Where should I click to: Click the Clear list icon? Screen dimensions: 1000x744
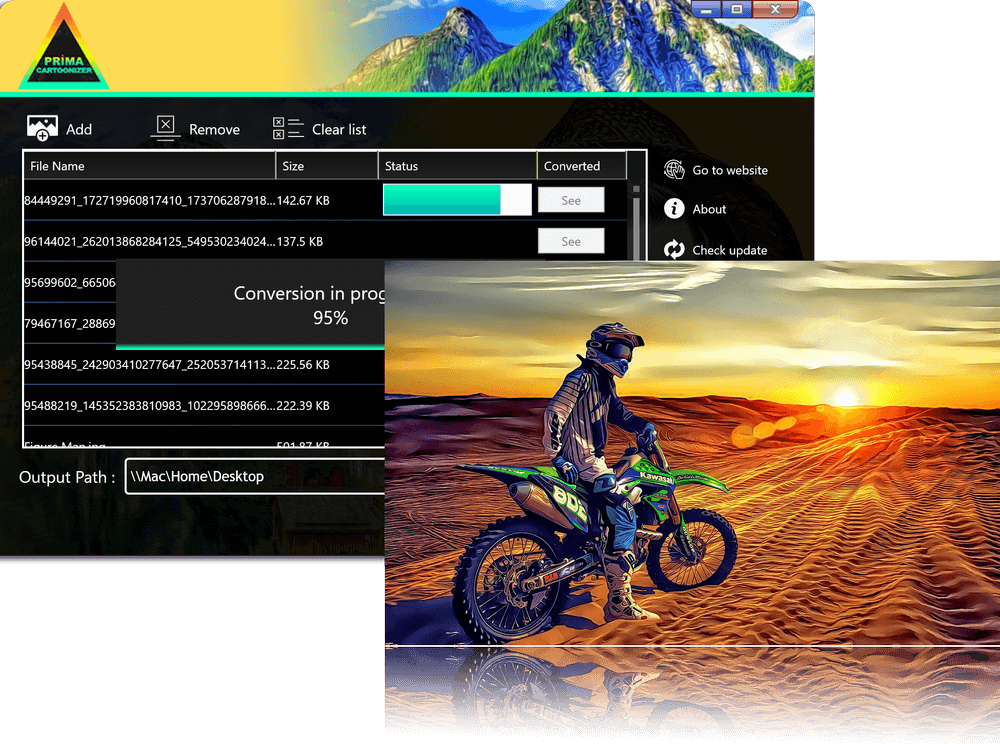tap(288, 128)
